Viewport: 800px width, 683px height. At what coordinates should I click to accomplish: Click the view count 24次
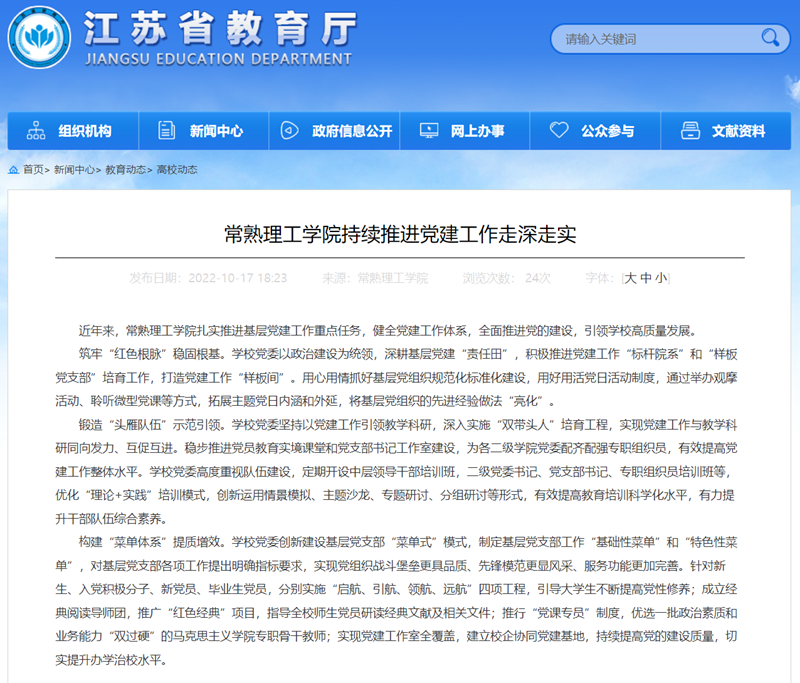pos(538,279)
